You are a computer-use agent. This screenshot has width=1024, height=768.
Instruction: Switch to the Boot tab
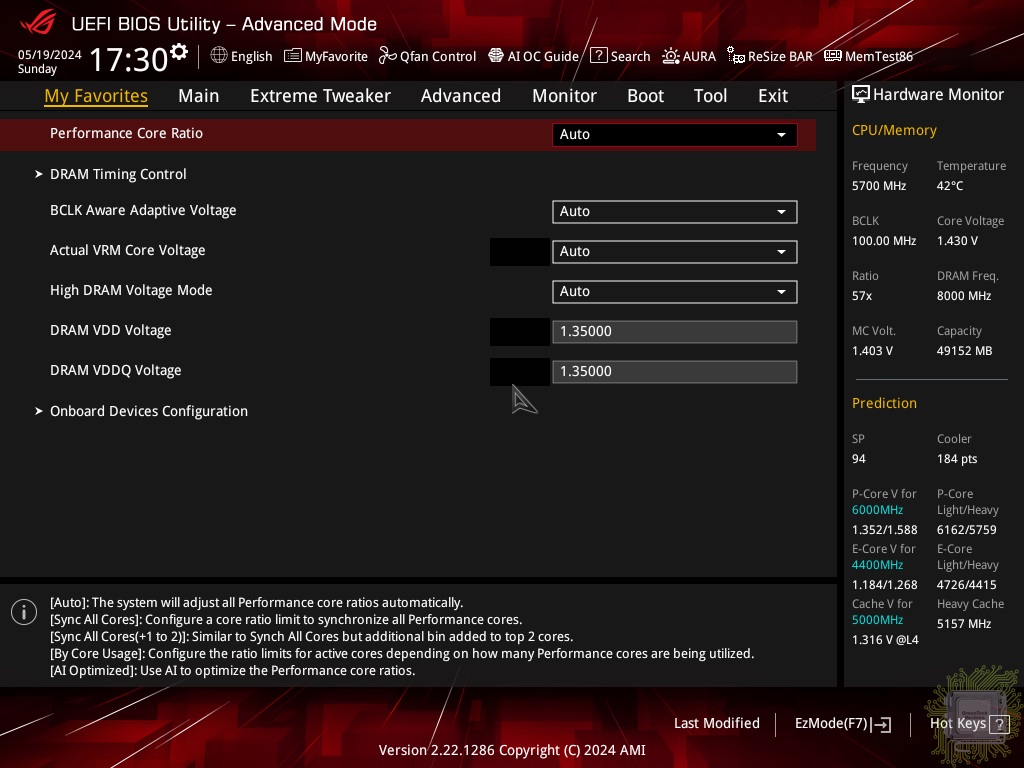[645, 96]
